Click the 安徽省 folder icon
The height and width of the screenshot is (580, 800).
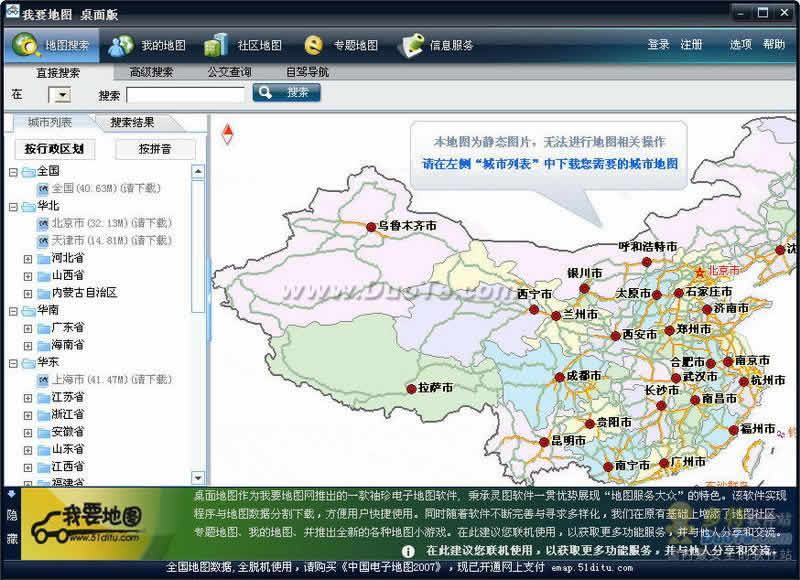(x=43, y=433)
